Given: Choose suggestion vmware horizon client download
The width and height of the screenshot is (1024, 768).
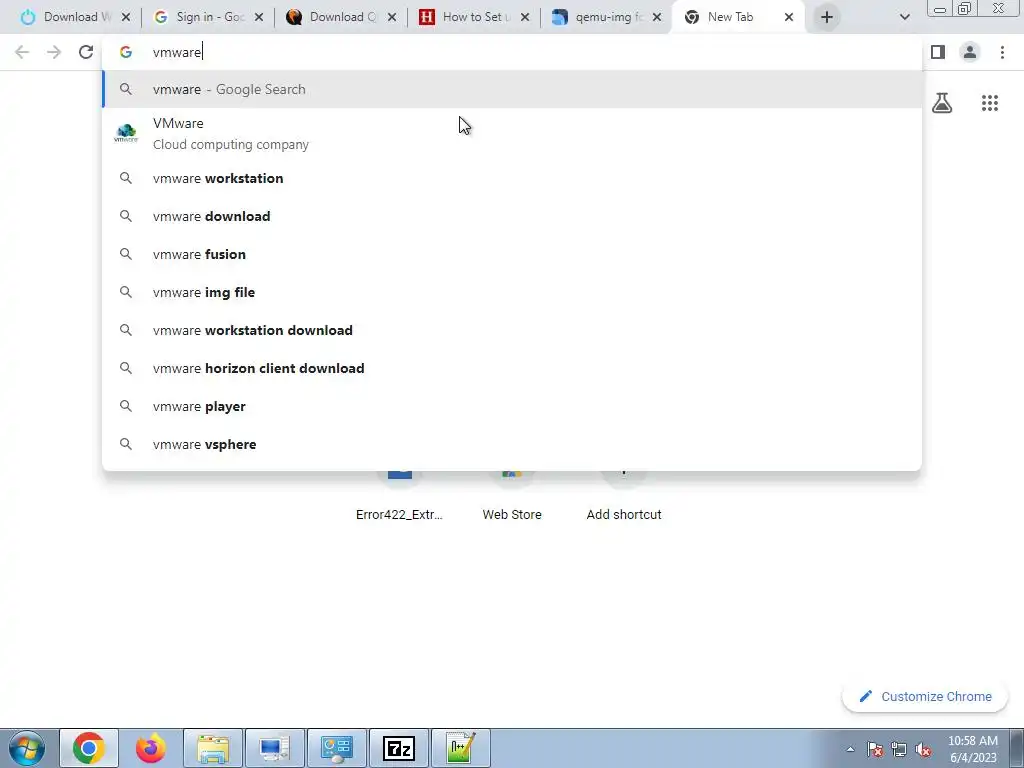Looking at the screenshot, I should point(512,368).
